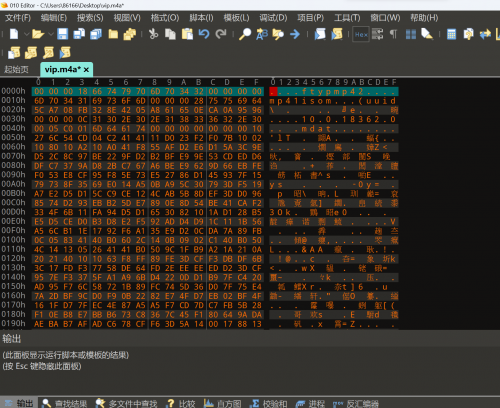Click the highlighter pen icon

[x=427, y=34]
